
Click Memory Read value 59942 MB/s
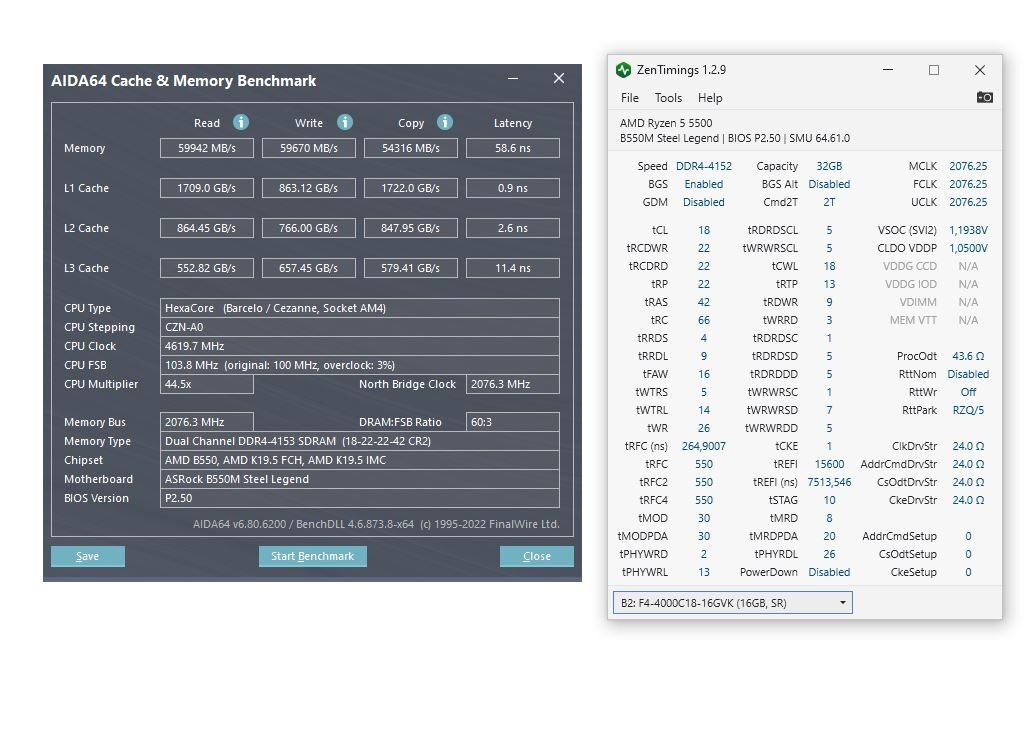(x=206, y=148)
